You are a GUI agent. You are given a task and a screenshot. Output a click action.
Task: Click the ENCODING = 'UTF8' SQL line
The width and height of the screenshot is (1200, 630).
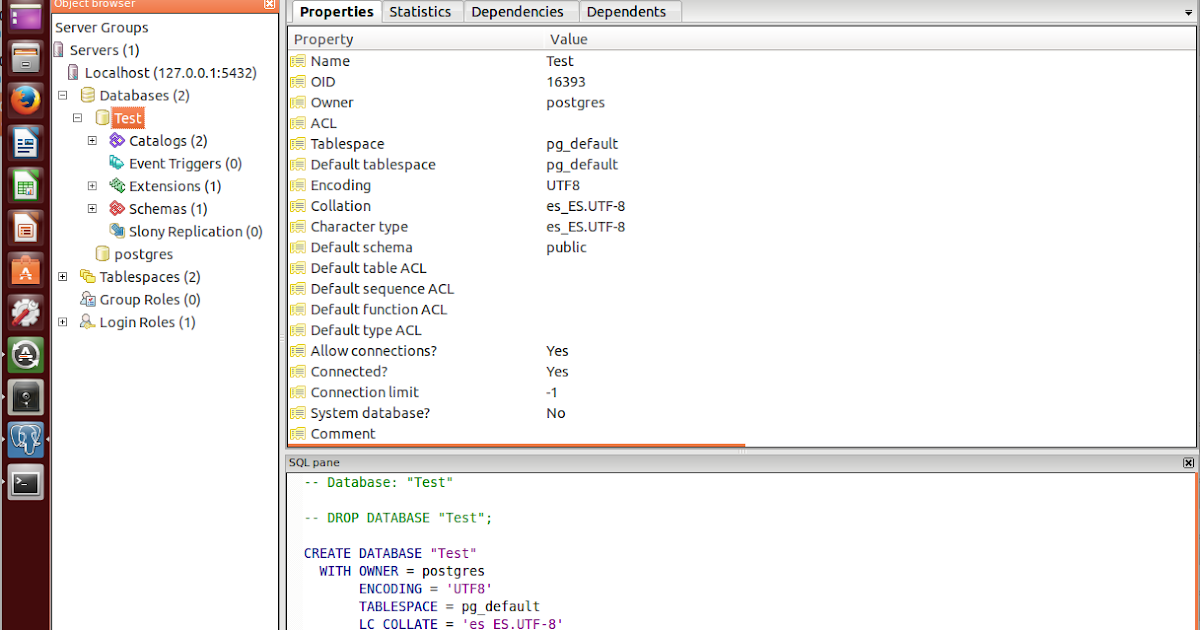coord(426,589)
